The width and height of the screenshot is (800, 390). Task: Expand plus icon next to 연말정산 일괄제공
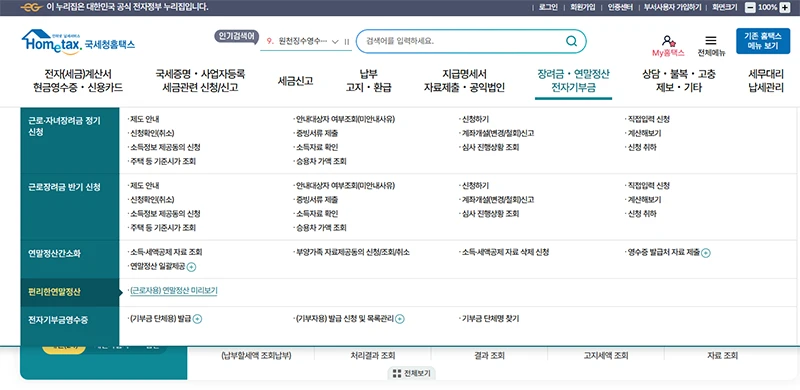[x=192, y=266]
